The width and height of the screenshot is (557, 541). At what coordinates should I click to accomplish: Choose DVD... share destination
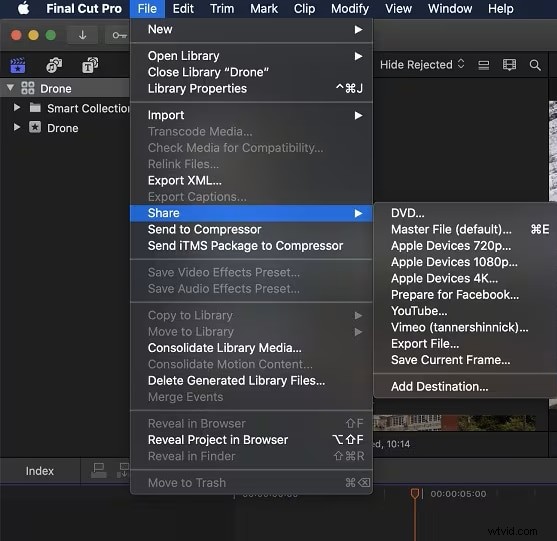pos(465,213)
